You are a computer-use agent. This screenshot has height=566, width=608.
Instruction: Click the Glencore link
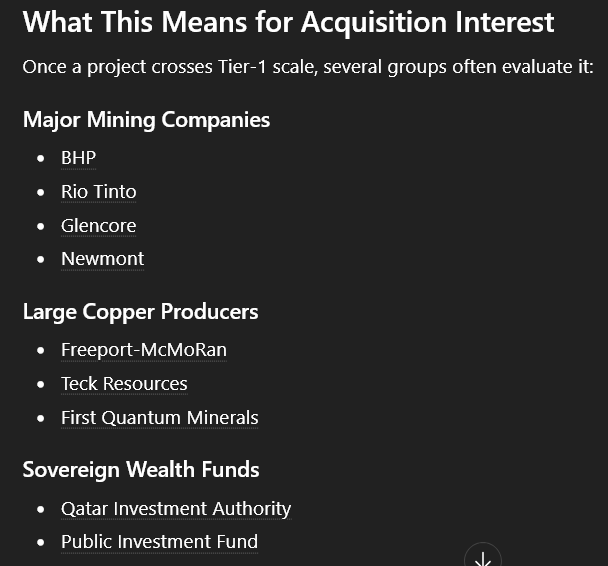click(x=98, y=226)
